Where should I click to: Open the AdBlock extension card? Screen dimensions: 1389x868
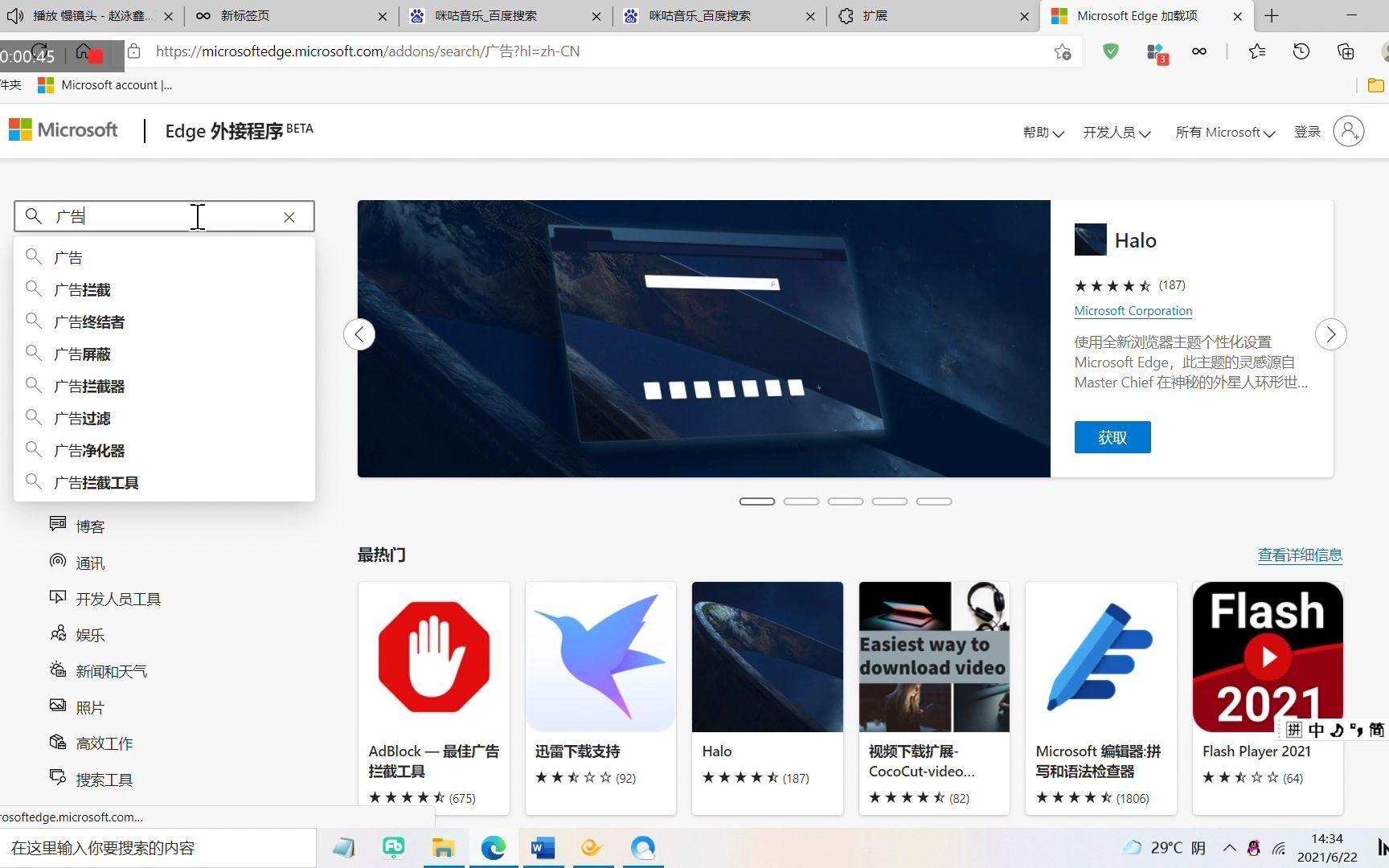434,698
